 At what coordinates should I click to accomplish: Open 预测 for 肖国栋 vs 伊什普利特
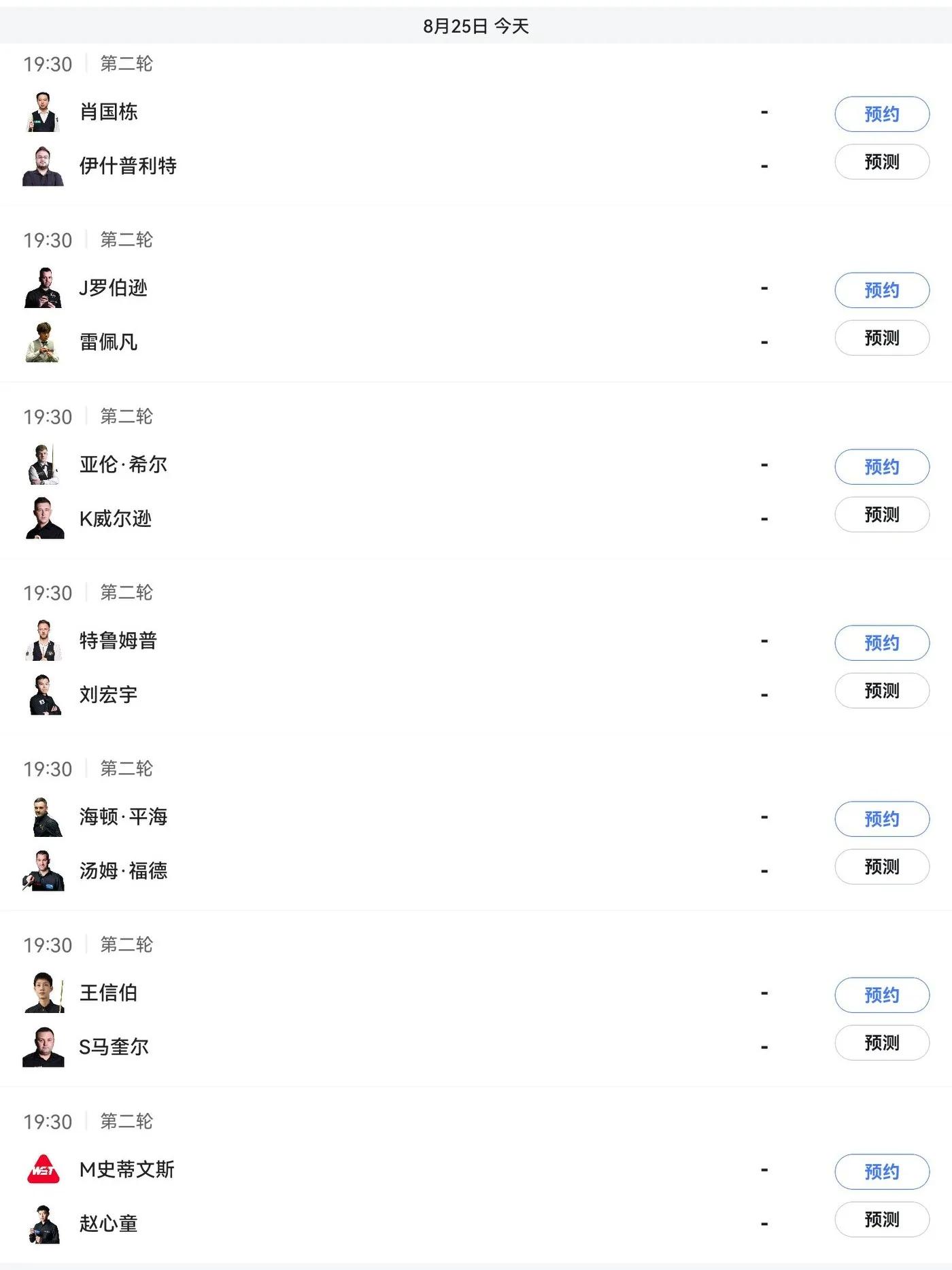882,162
